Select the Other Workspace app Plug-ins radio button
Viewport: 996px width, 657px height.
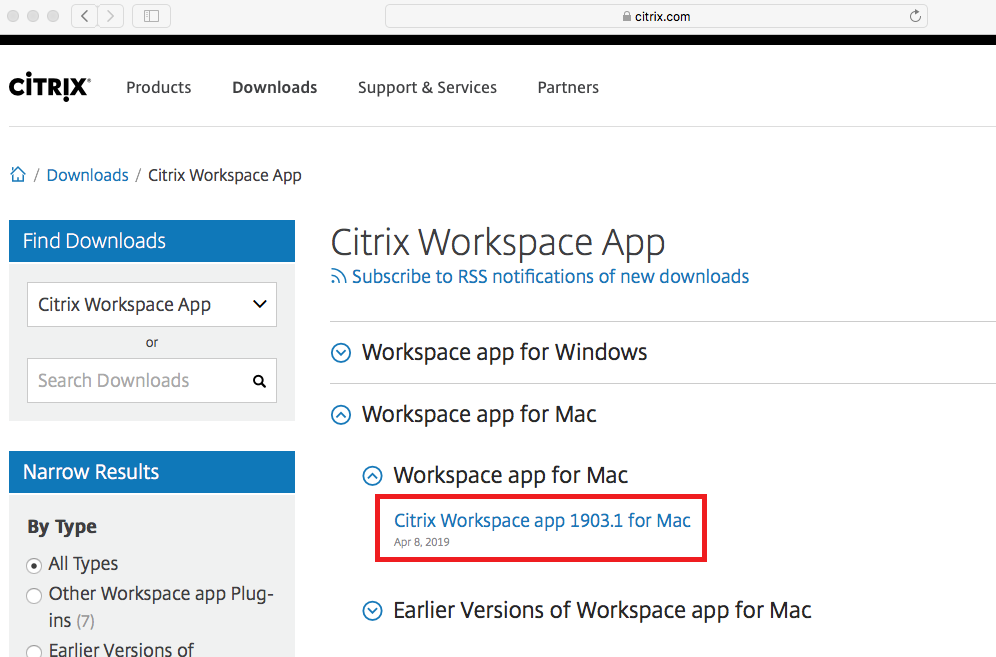[x=34, y=595]
